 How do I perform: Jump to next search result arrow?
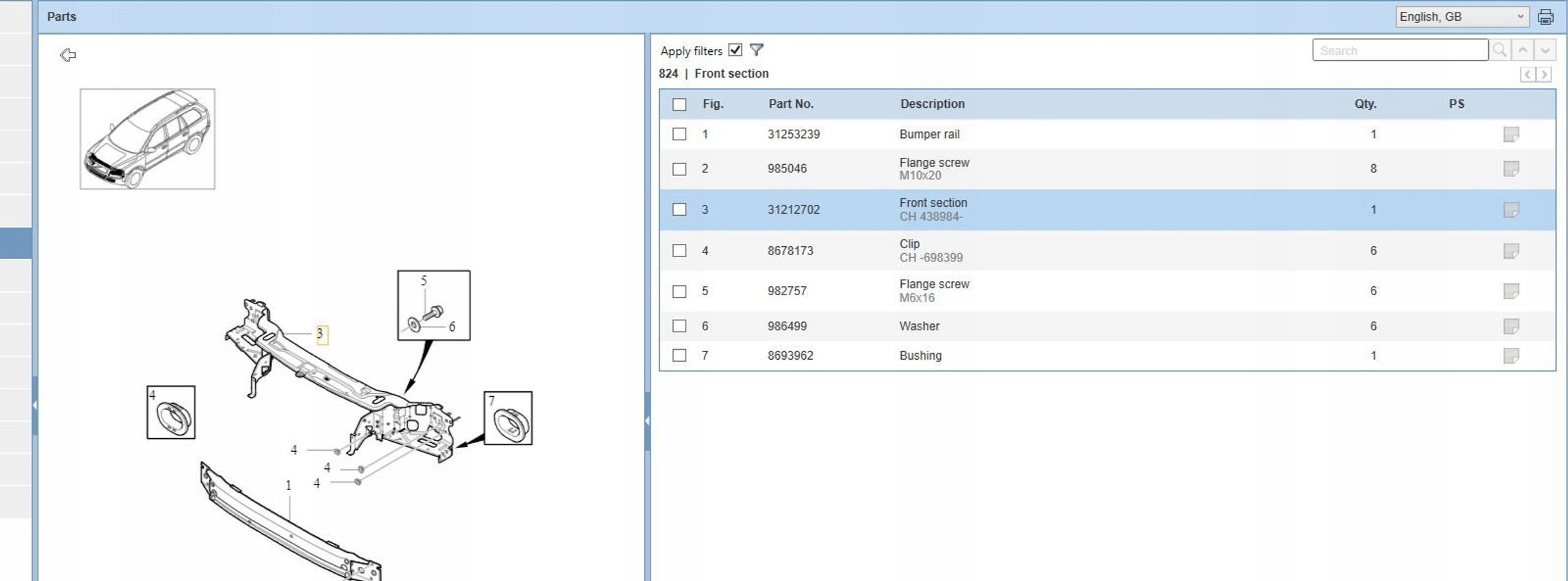pos(1545,50)
